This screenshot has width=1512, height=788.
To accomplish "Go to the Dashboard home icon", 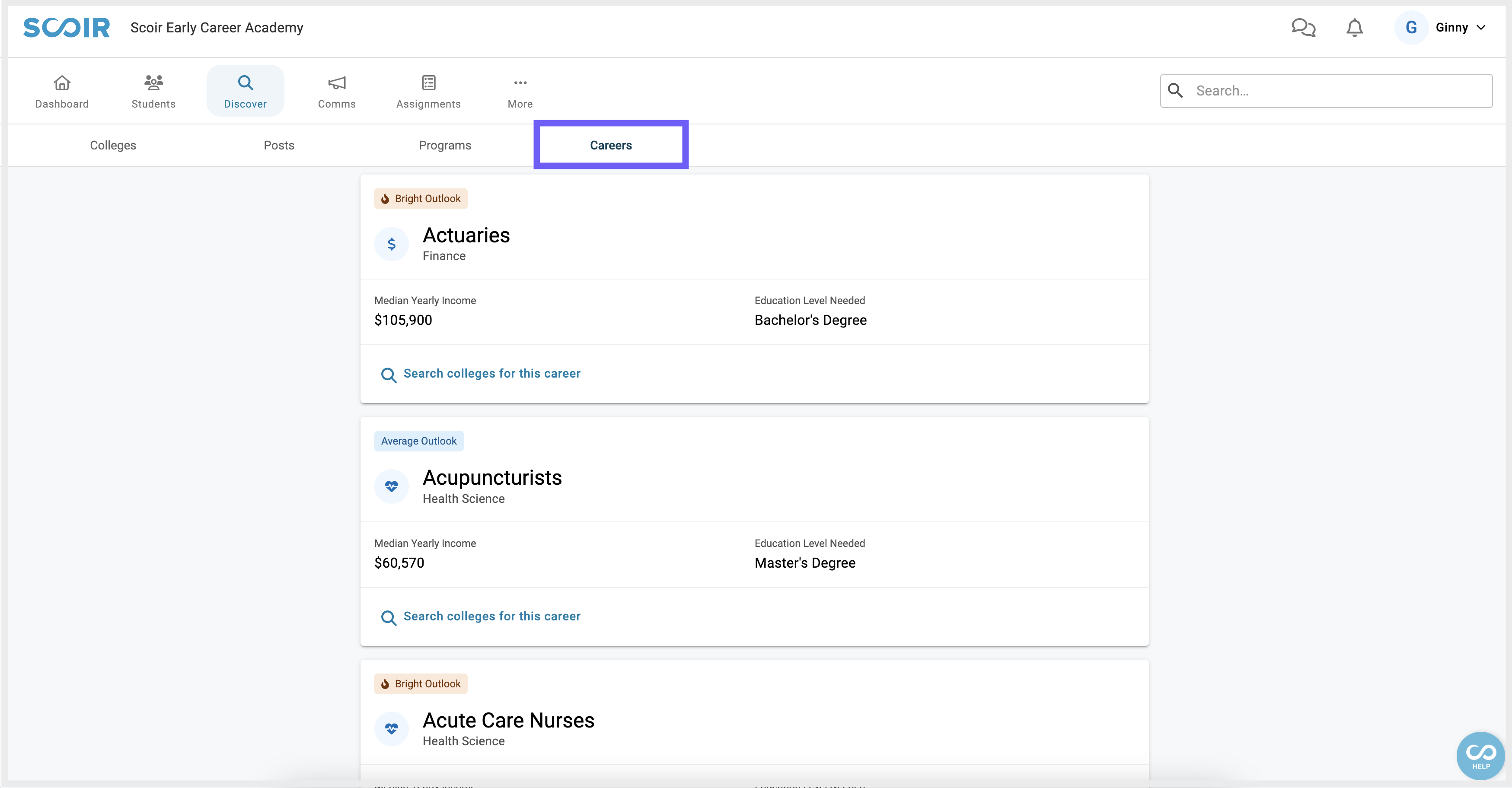I will 62,83.
